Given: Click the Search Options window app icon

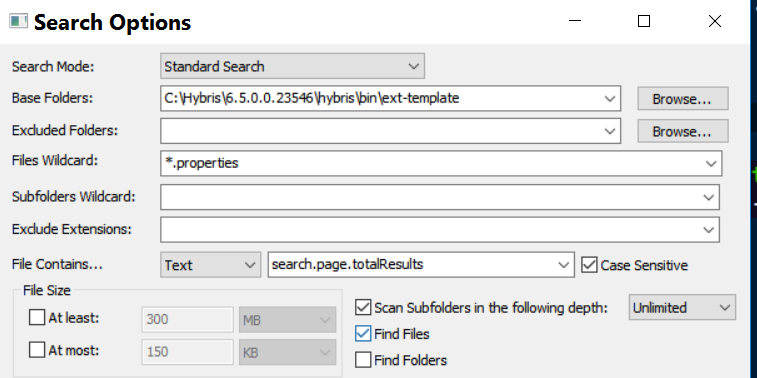Looking at the screenshot, I should pyautogui.click(x=18, y=21).
